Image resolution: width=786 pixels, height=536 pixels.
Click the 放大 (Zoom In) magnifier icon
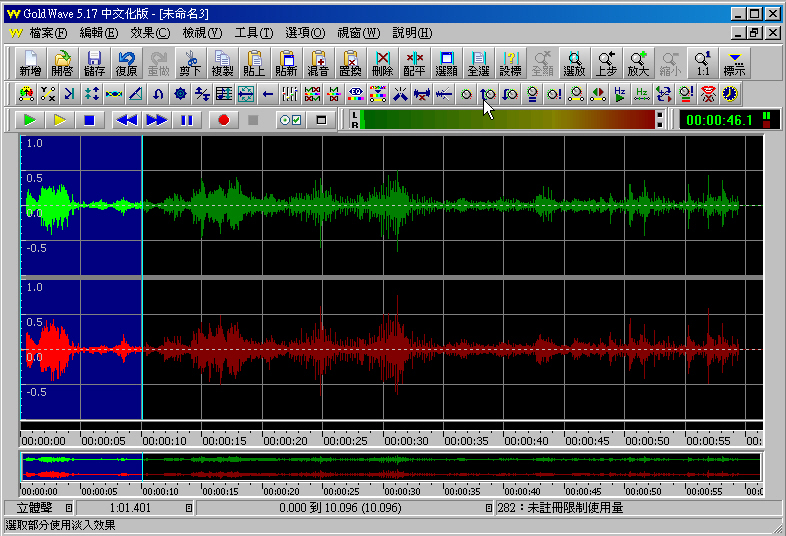[x=638, y=64]
